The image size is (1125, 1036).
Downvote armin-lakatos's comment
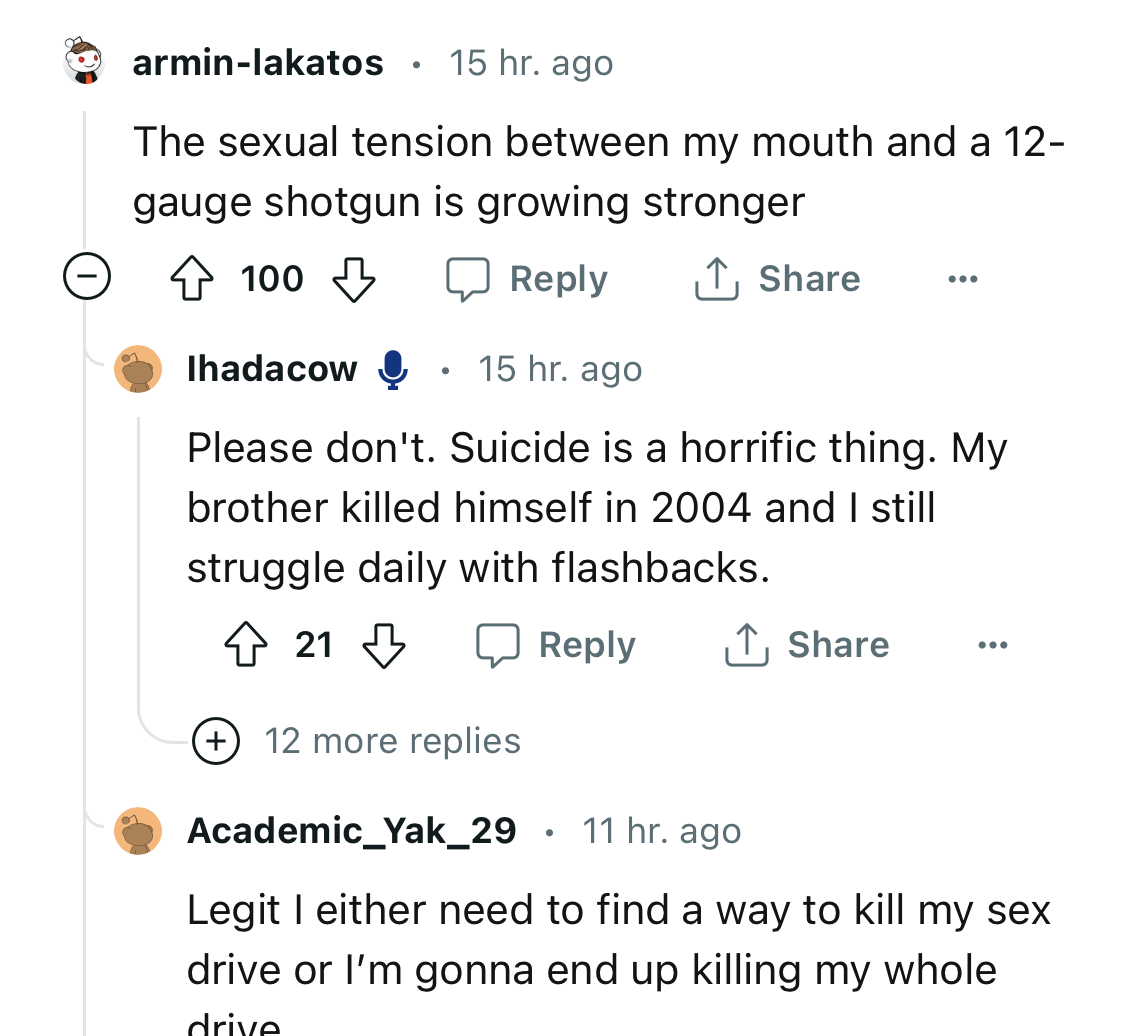click(354, 279)
